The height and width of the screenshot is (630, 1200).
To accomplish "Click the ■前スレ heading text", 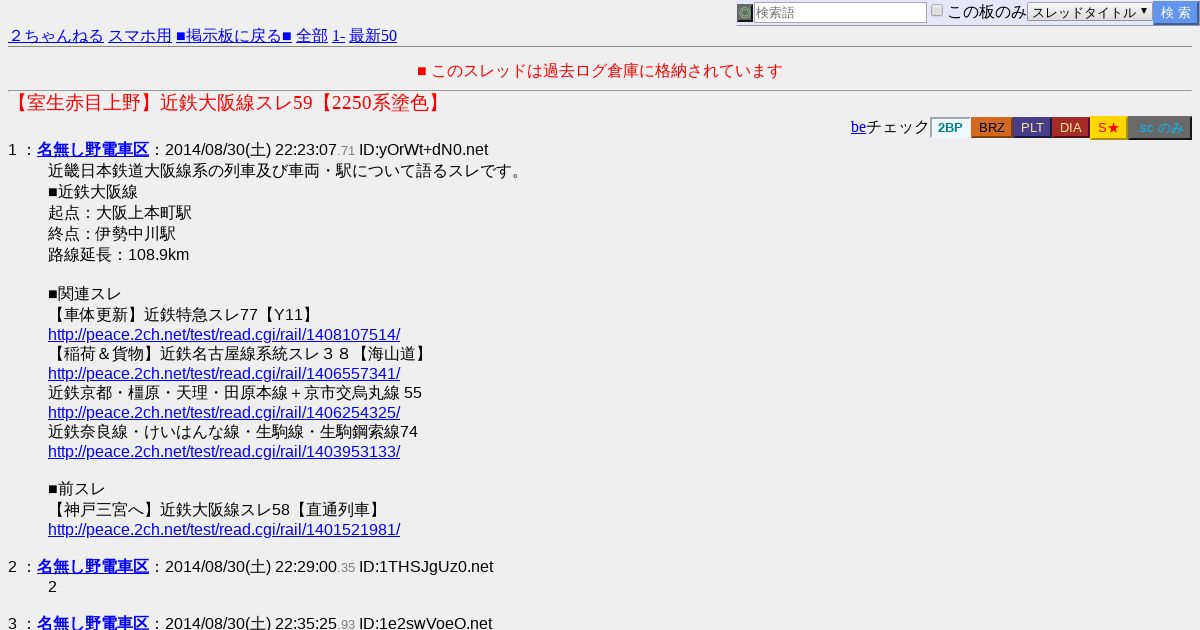I will tap(77, 489).
